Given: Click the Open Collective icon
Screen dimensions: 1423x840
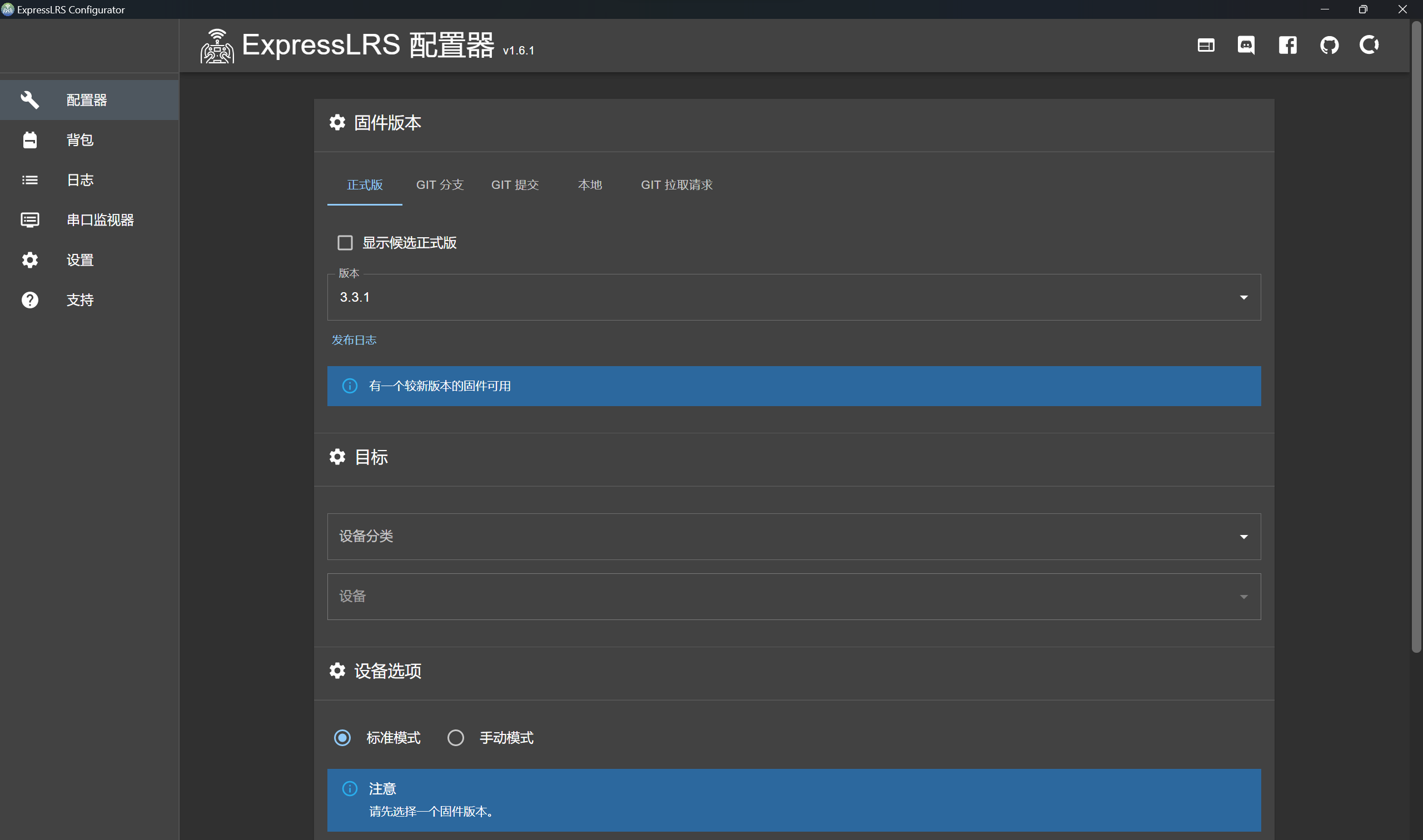Looking at the screenshot, I should [x=1369, y=44].
